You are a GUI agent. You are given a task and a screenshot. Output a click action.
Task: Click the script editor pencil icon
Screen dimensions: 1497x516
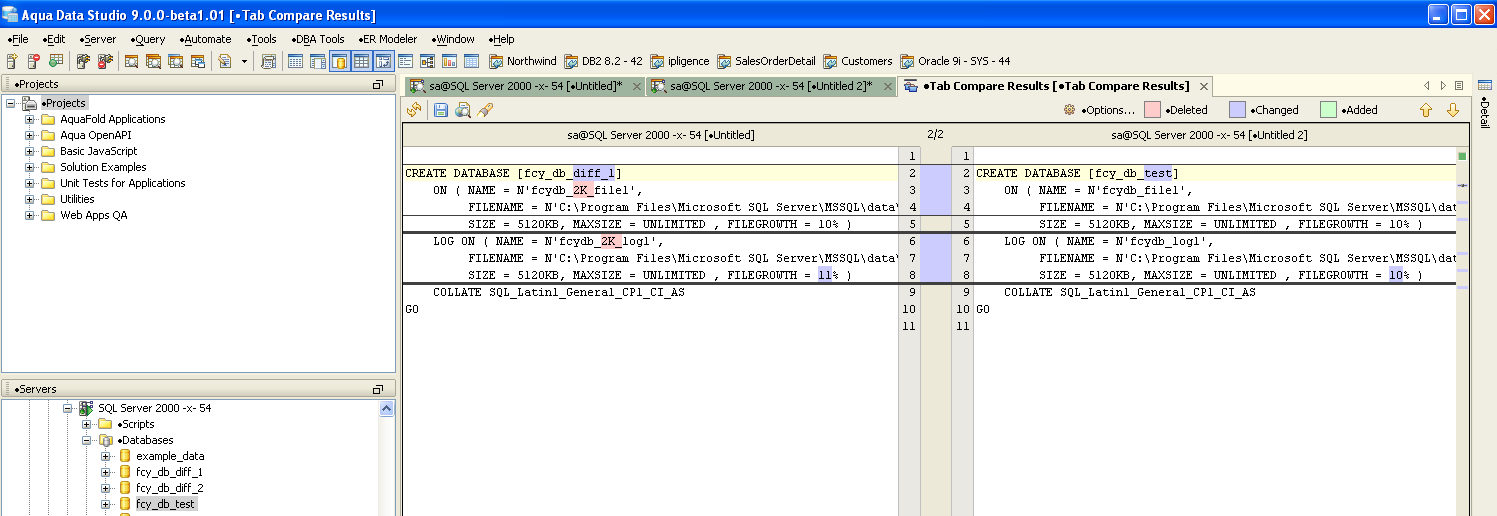click(225, 61)
